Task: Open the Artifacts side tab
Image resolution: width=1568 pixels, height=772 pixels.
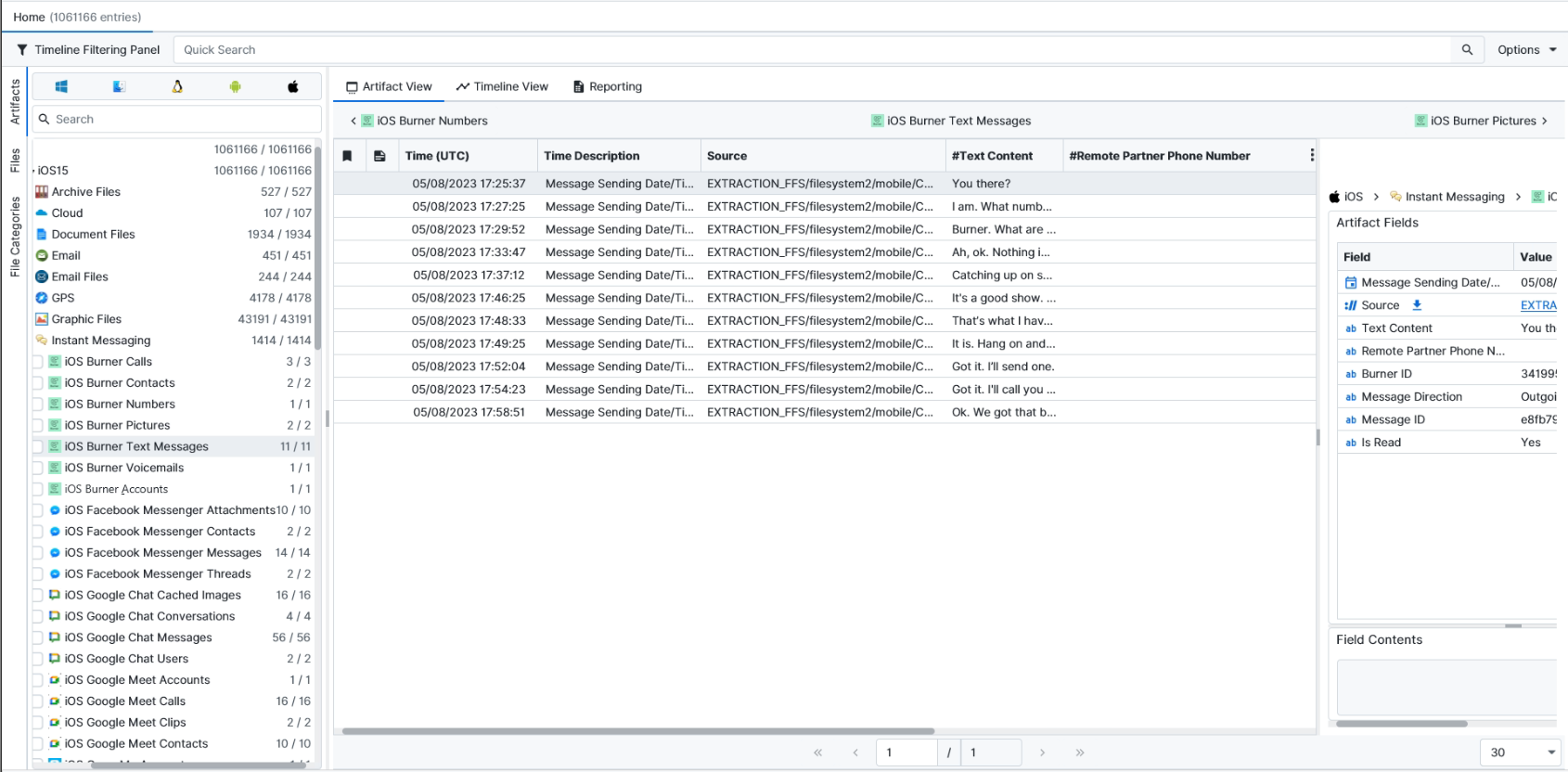Action: tap(15, 102)
